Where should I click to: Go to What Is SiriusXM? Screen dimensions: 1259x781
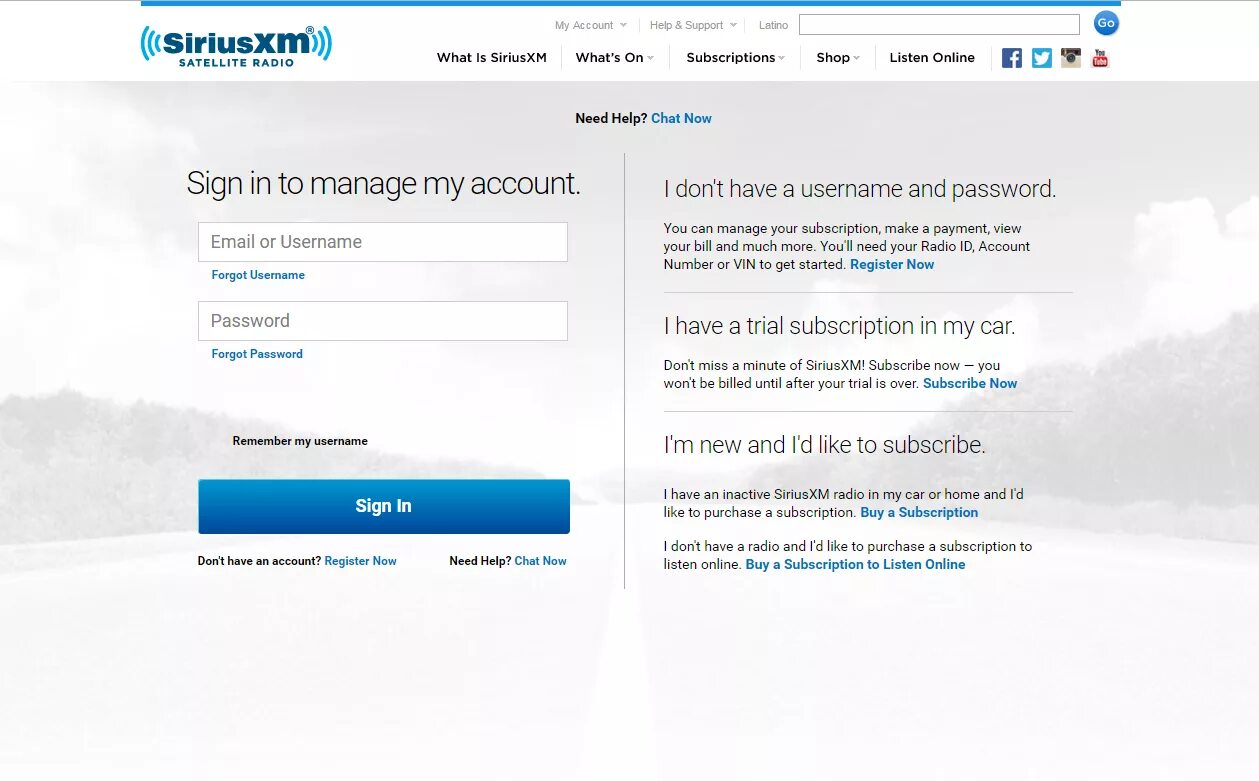tap(492, 58)
